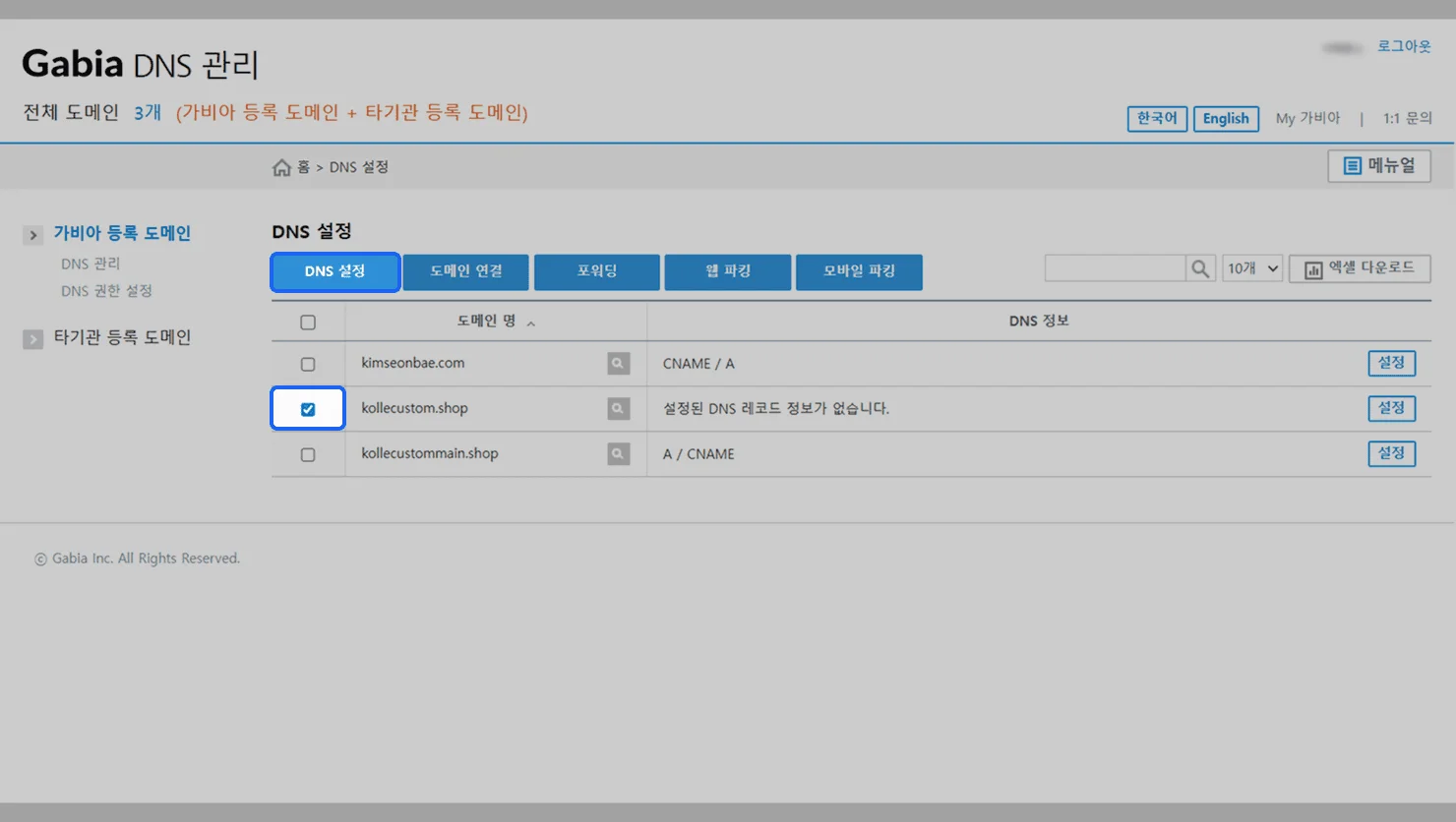Viewport: 1456px width, 822px height.
Task: Select the 포워딩 tab
Action: point(596,271)
